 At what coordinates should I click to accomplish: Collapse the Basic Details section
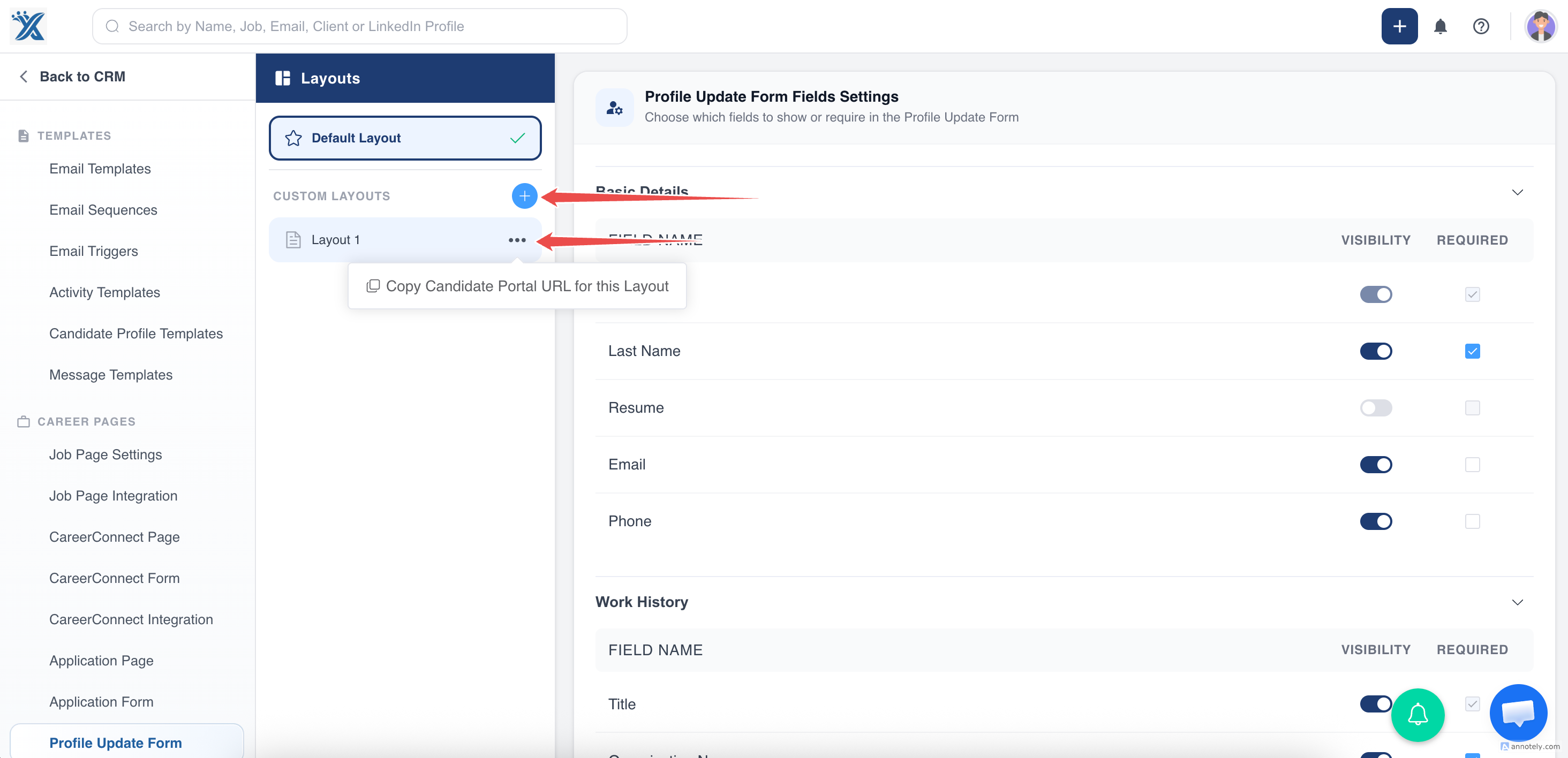[x=1517, y=192]
